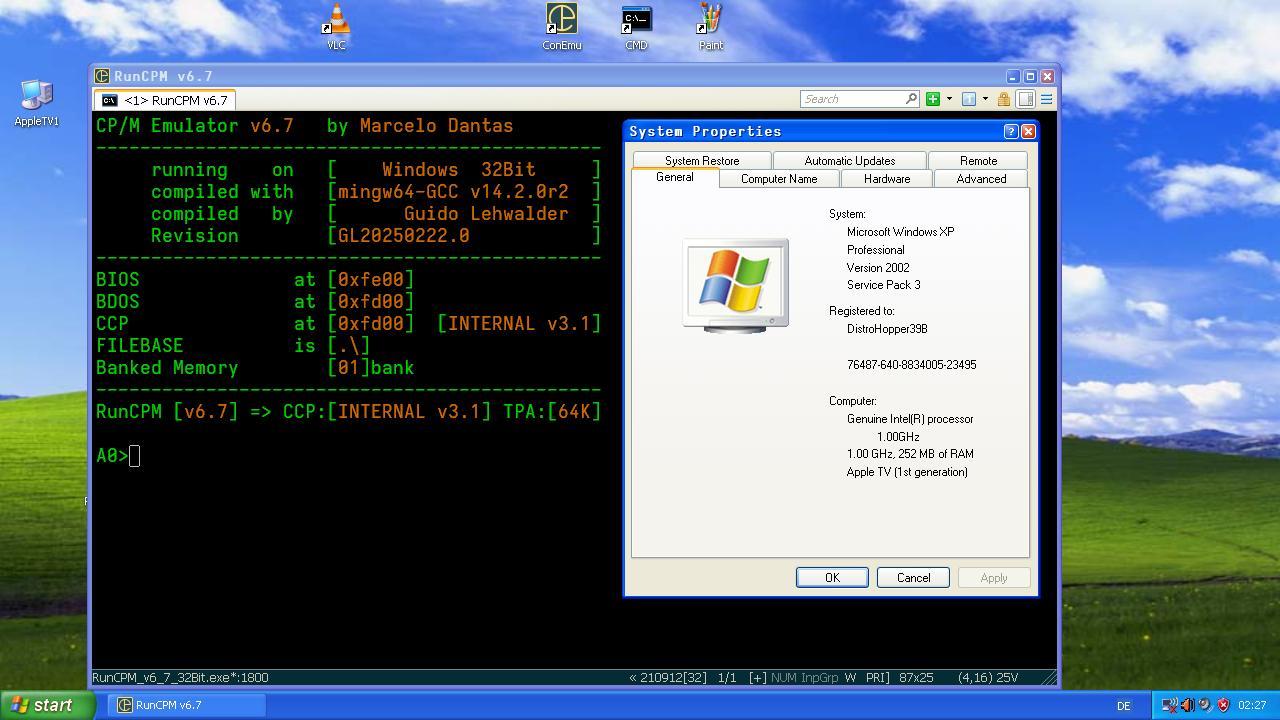Viewport: 1280px width, 720px height.
Task: Click the registered name 'DistroHopper39B'
Action: pos(887,329)
